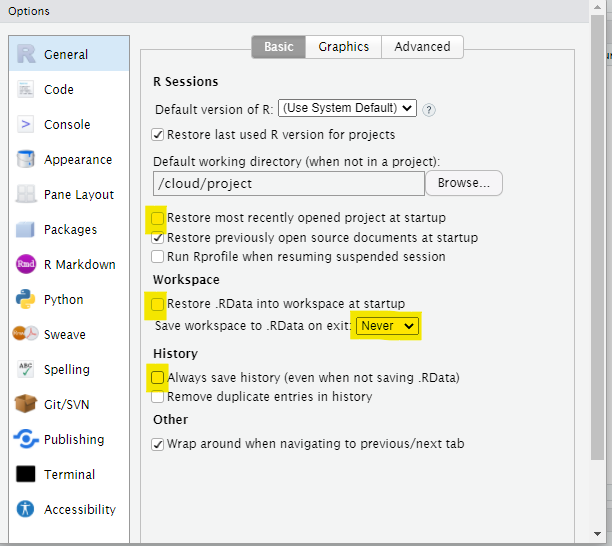Image resolution: width=612 pixels, height=546 pixels.
Task: Click the Workspace heading
Action: [x=186, y=280]
